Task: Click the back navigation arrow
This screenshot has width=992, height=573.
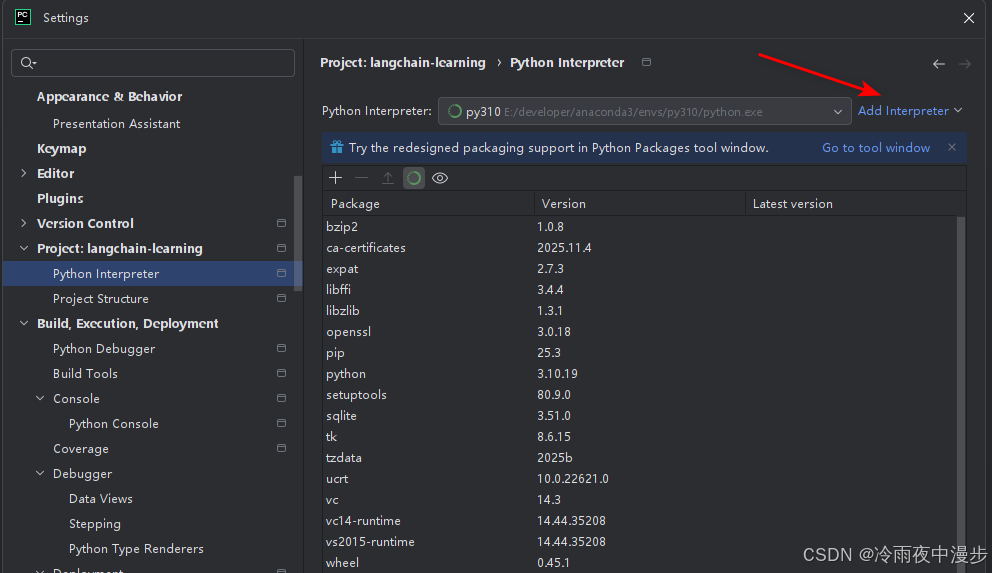Action: [939, 64]
